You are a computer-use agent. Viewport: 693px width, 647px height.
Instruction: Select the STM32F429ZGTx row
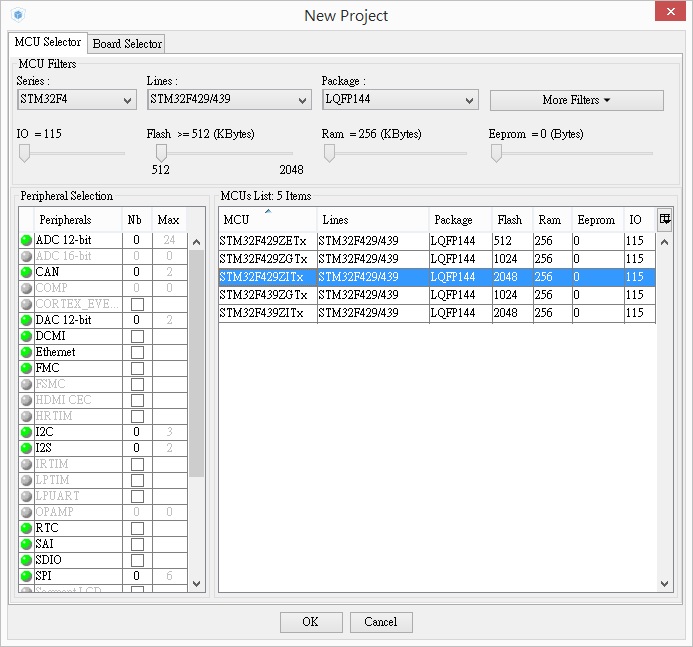pyautogui.click(x=437, y=259)
